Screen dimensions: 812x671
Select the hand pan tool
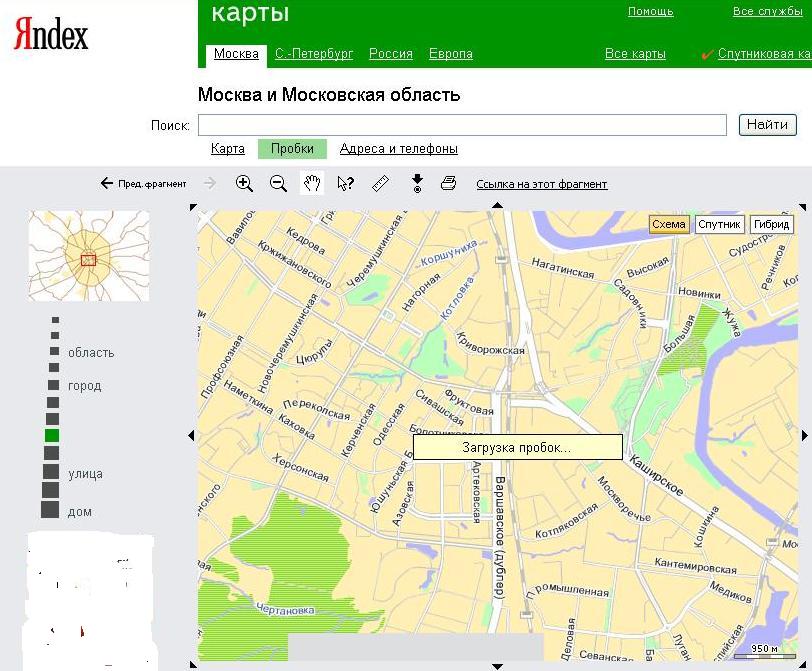312,183
